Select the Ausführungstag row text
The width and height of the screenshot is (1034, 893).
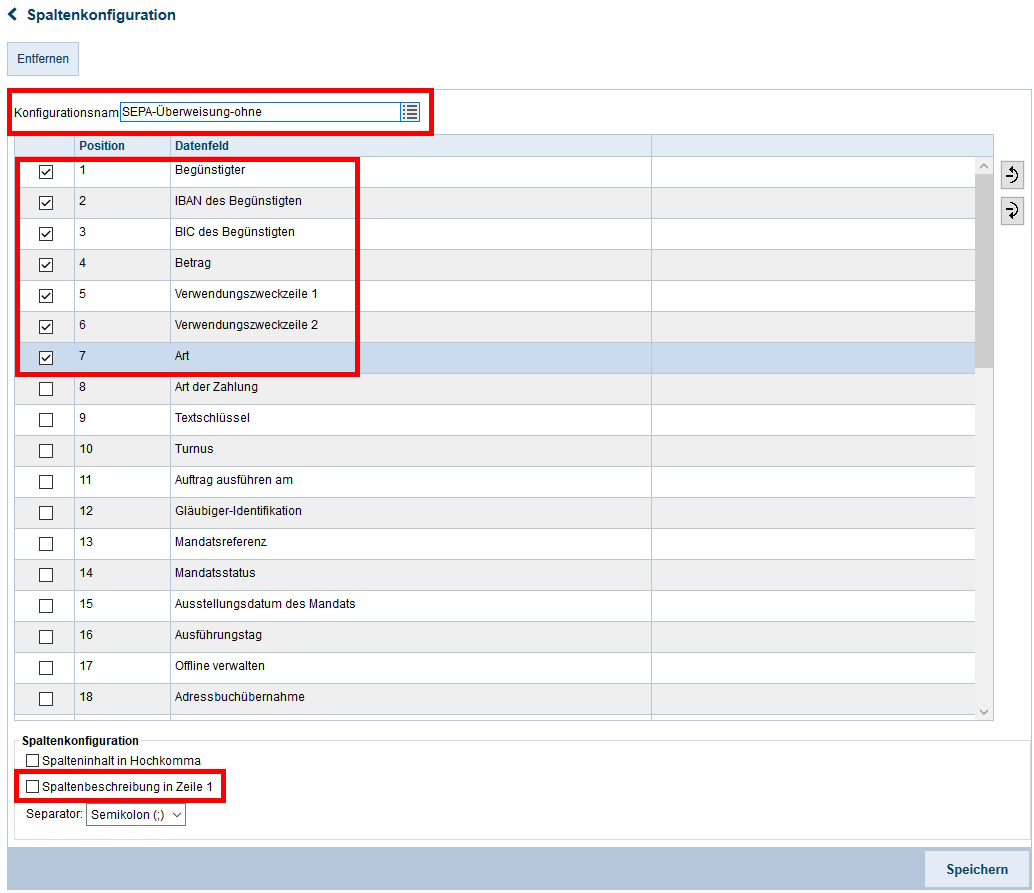pyautogui.click(x=218, y=634)
